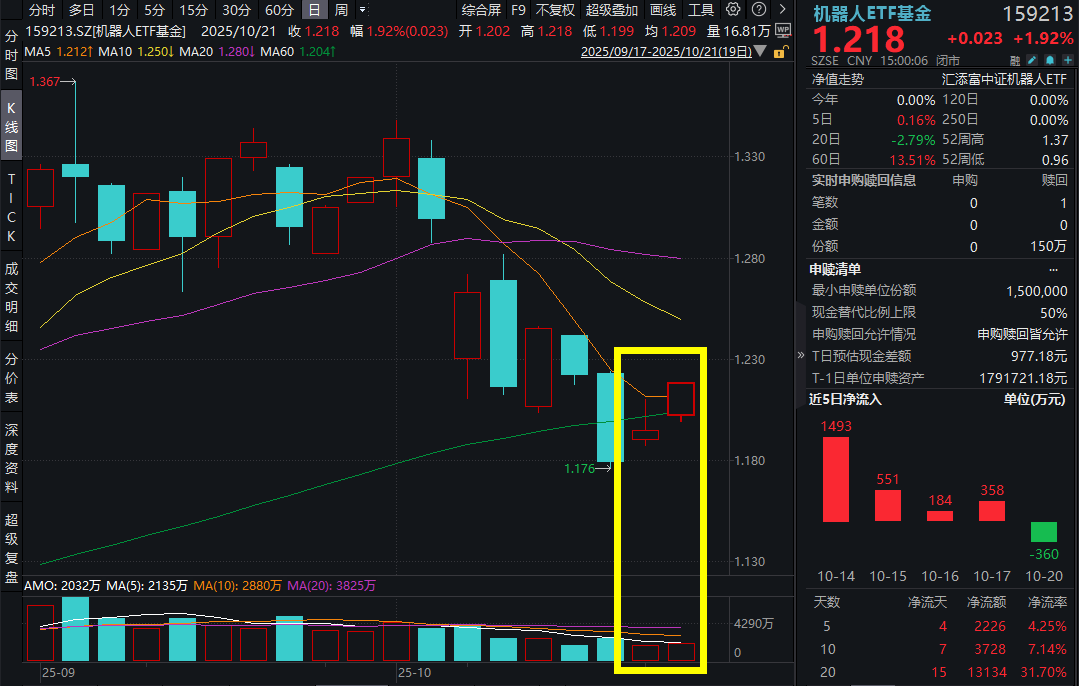Toggle the 超级叠加 overlay option
The image size is (1079, 686).
[x=612, y=10]
